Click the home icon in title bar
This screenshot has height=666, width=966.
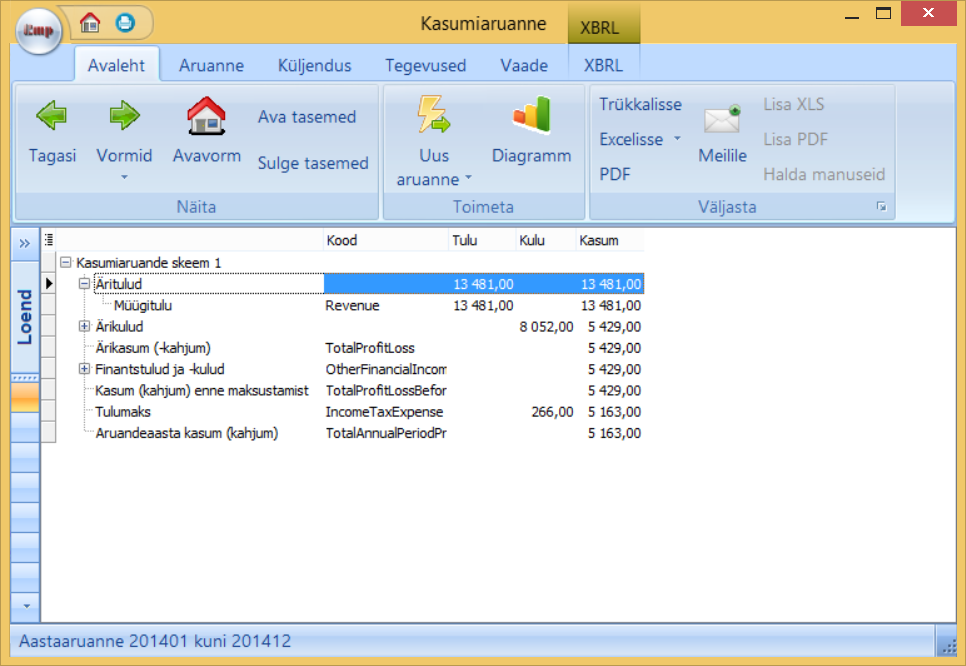pyautogui.click(x=90, y=22)
